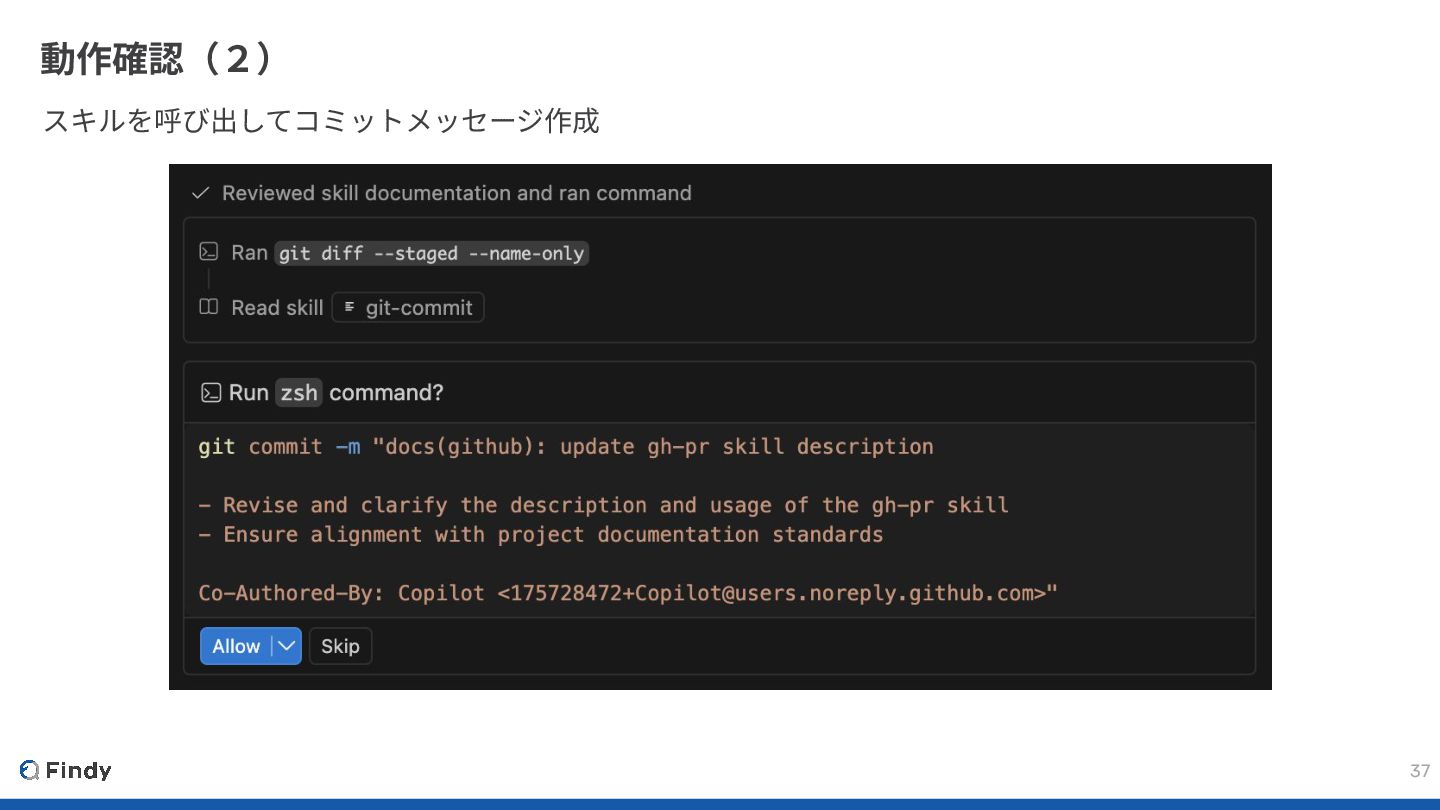Click the terminal icon next to Ran
The width and height of the screenshot is (1440, 810).
pos(208,252)
